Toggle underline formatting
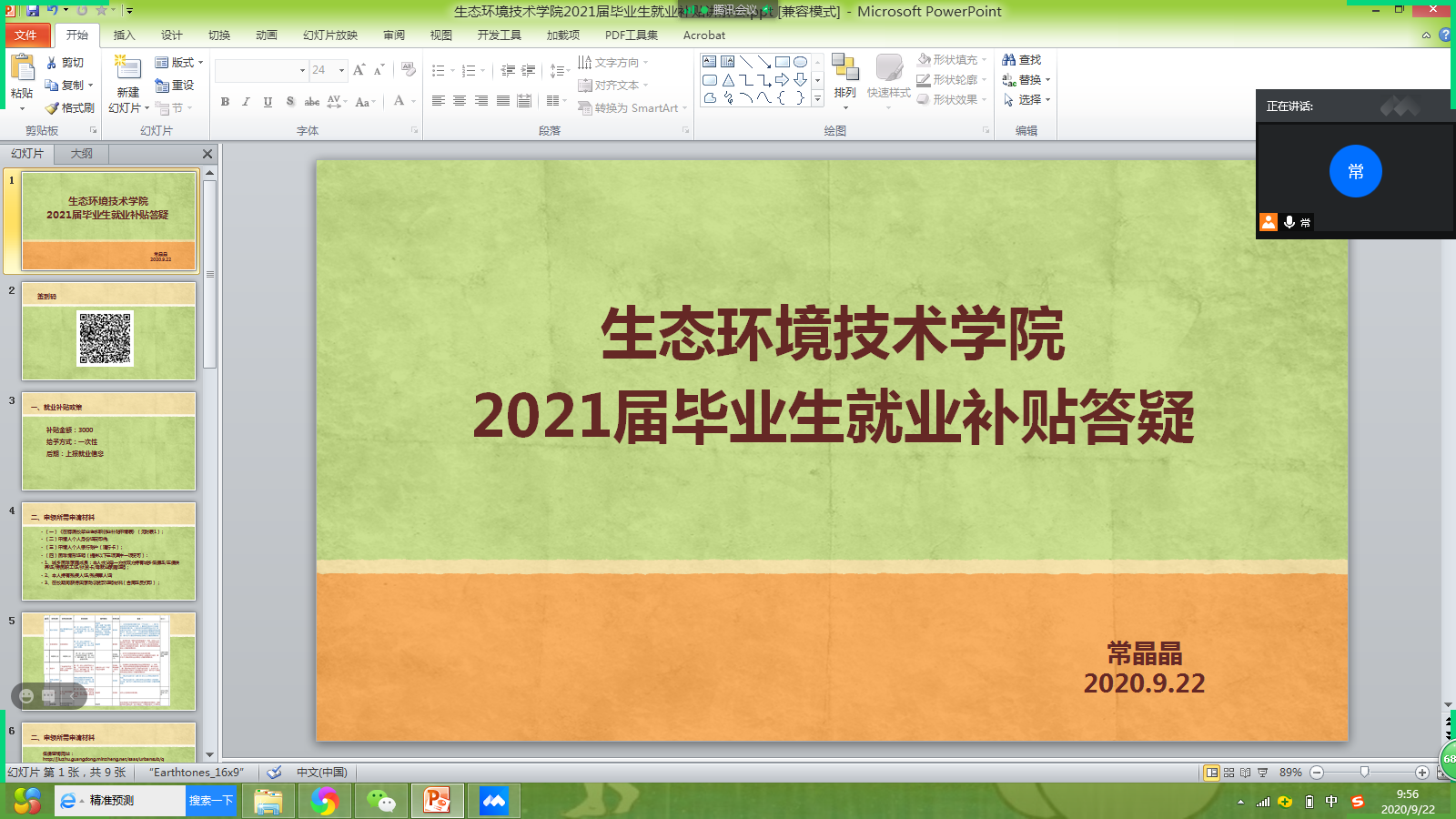This screenshot has width=1456, height=819. [x=268, y=102]
